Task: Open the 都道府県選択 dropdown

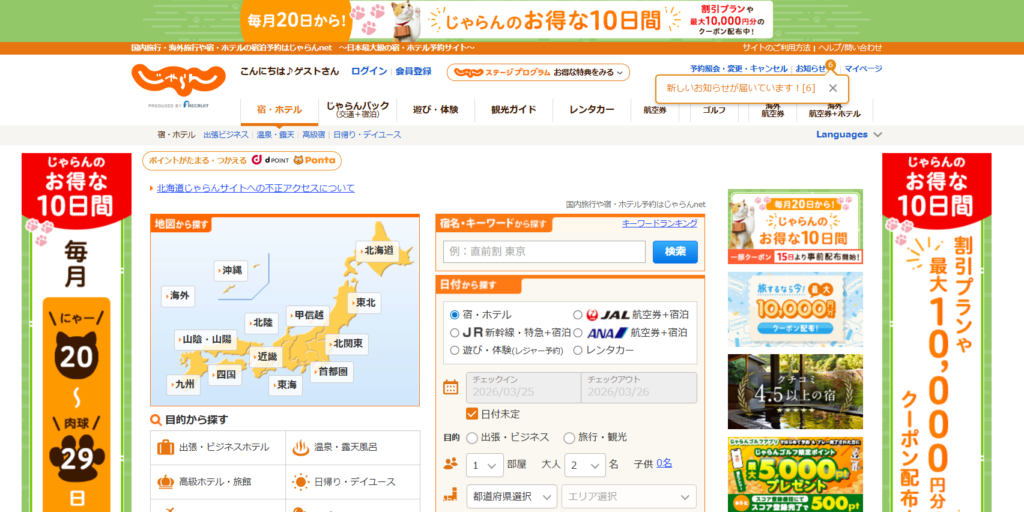Action: click(x=512, y=496)
